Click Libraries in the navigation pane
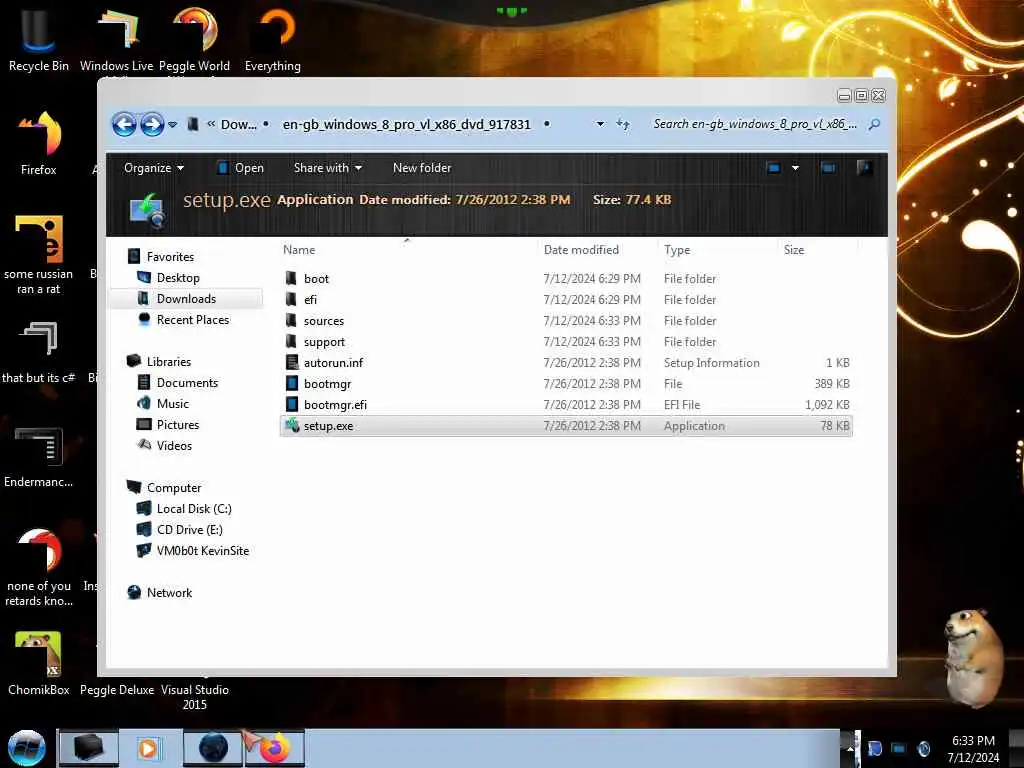Image resolution: width=1024 pixels, height=768 pixels. click(x=168, y=361)
